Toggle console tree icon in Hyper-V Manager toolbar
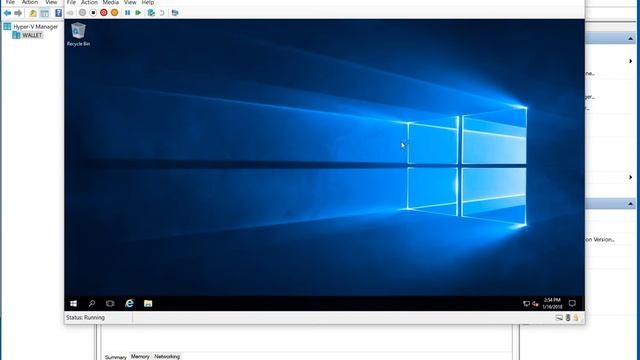Viewport: 640px width, 360px height. coord(44,13)
